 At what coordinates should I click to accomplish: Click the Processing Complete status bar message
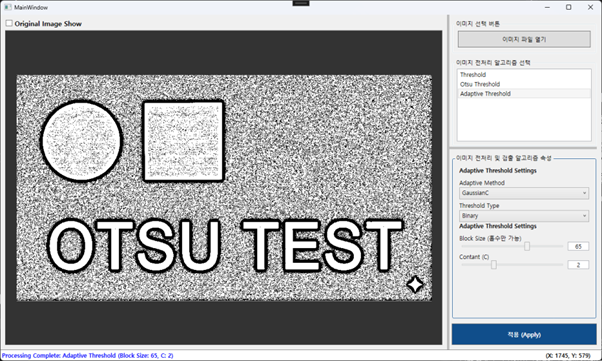(88, 356)
